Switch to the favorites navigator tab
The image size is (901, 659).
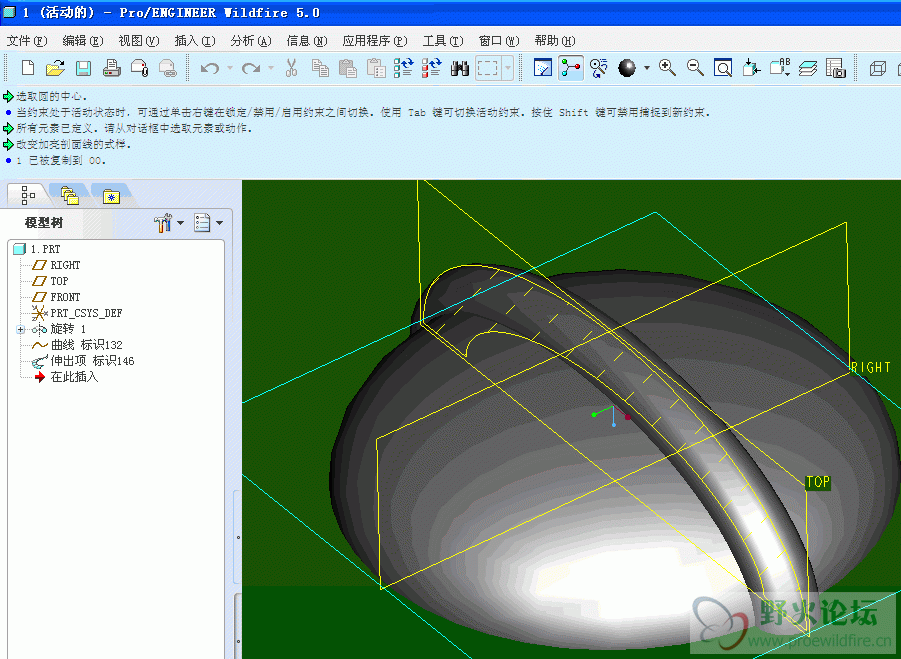[x=111, y=196]
